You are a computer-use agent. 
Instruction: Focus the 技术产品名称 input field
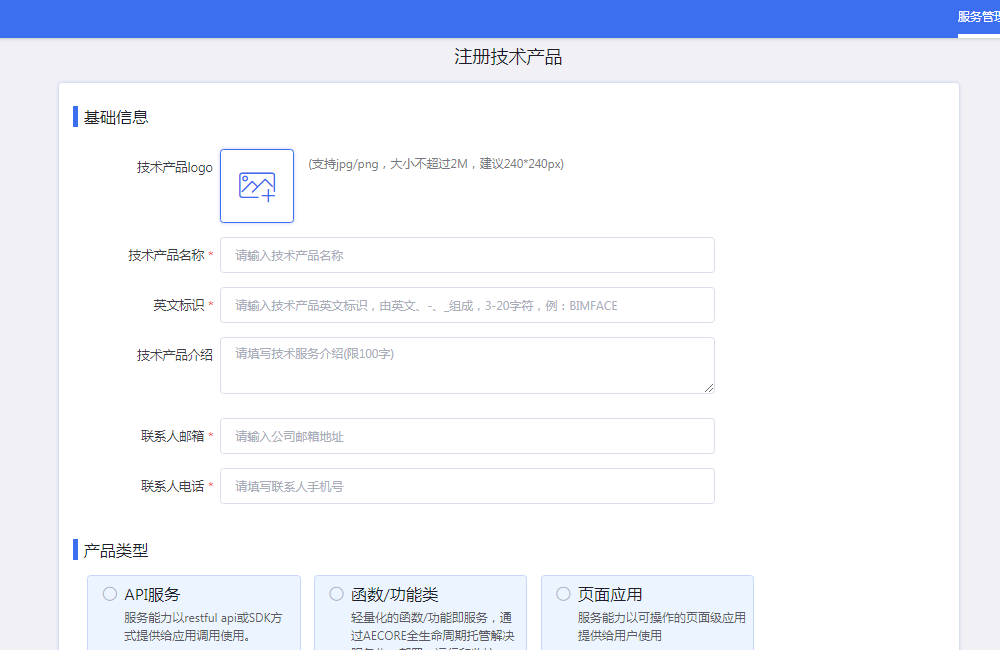(x=467, y=255)
